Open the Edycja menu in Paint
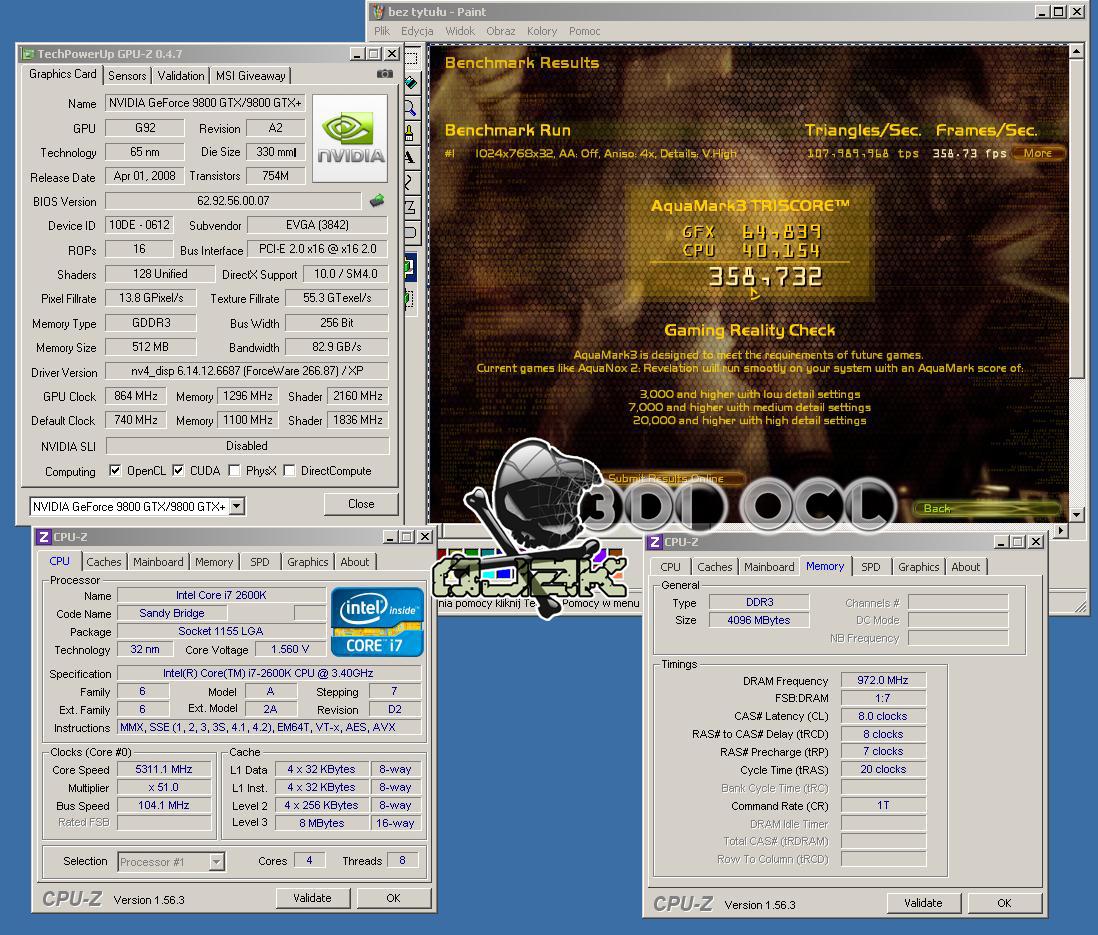1098x935 pixels. coord(417,31)
